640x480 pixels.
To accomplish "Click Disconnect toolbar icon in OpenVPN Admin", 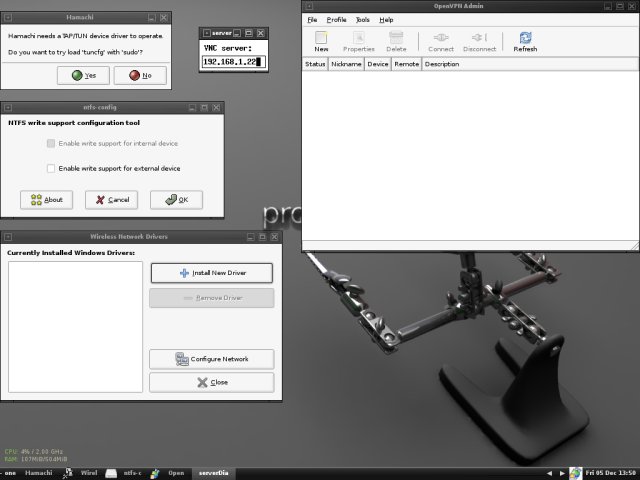I will click(x=479, y=42).
